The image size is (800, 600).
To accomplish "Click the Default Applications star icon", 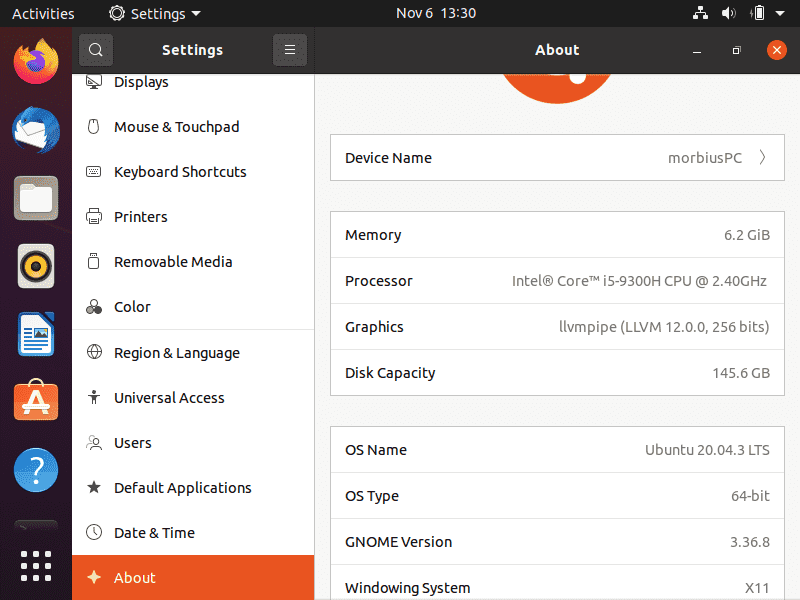I will click(94, 487).
